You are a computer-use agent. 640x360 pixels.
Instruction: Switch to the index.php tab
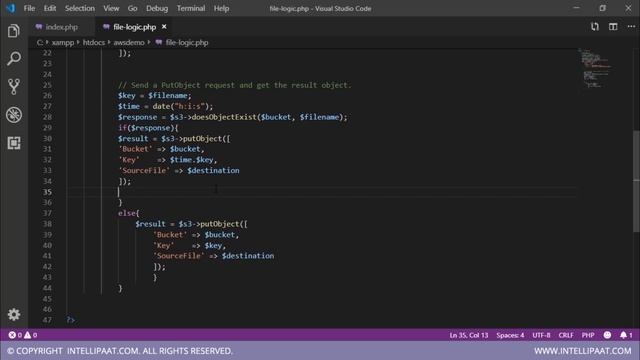(x=61, y=27)
